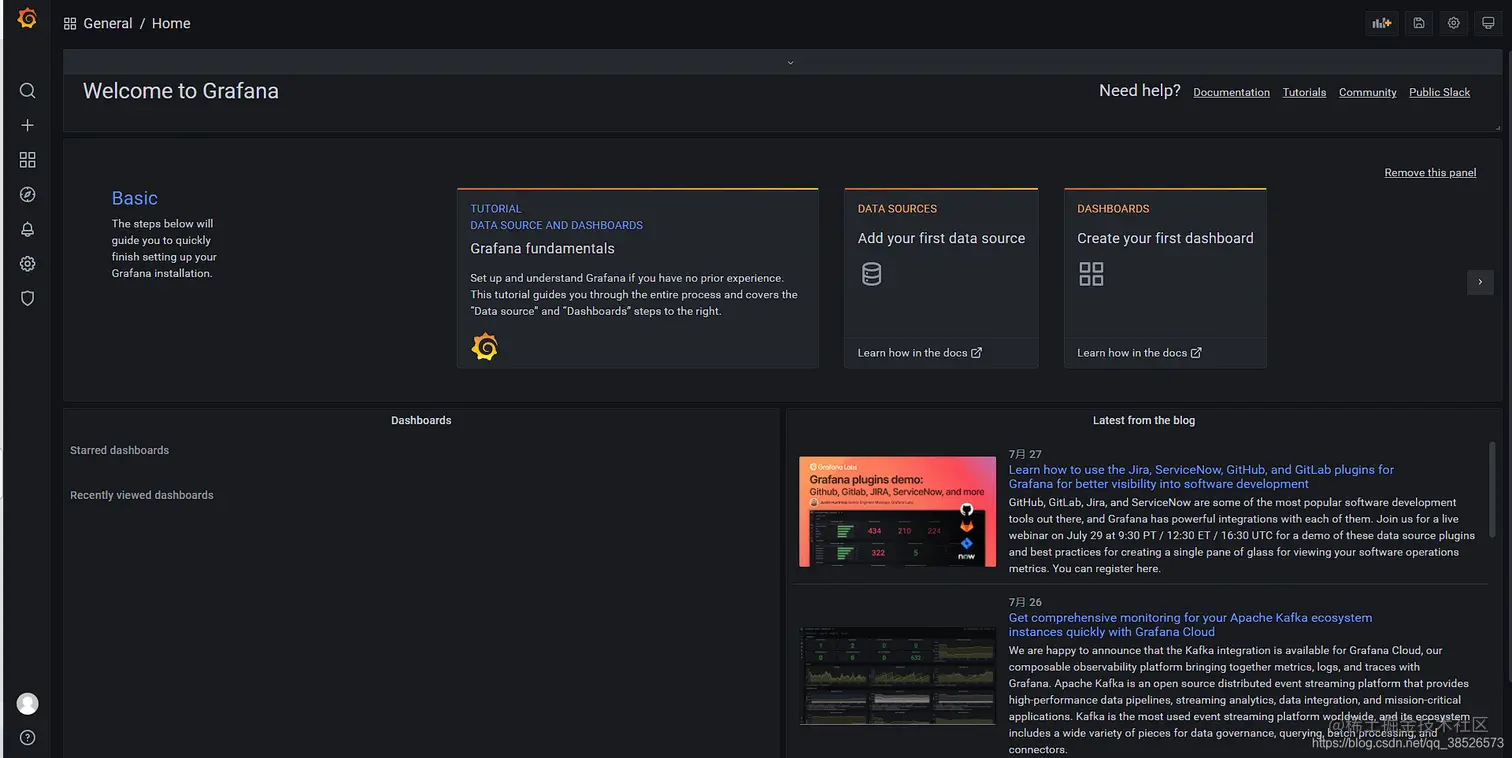Open Dashboard settings gear in top bar
This screenshot has height=758, width=1512.
click(1454, 23)
